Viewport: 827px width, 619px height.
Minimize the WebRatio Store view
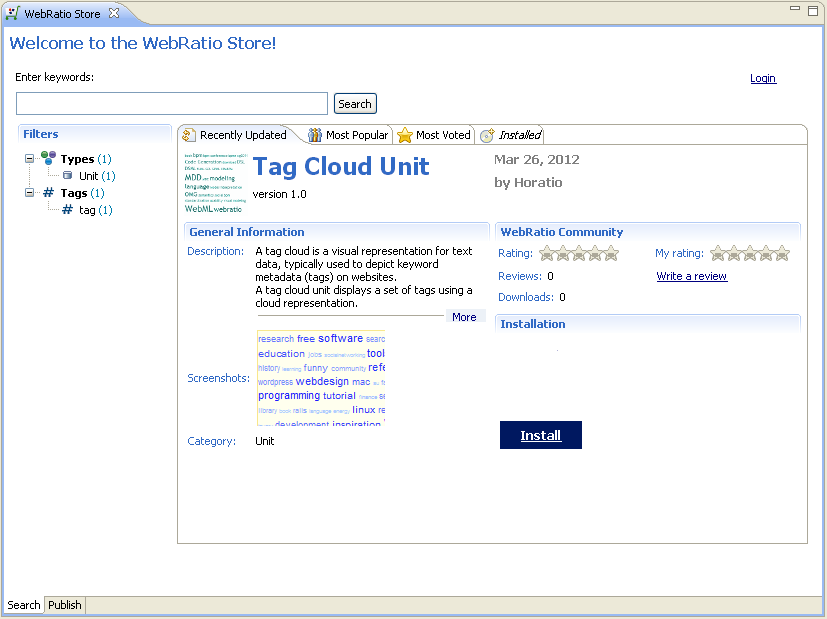(x=795, y=9)
